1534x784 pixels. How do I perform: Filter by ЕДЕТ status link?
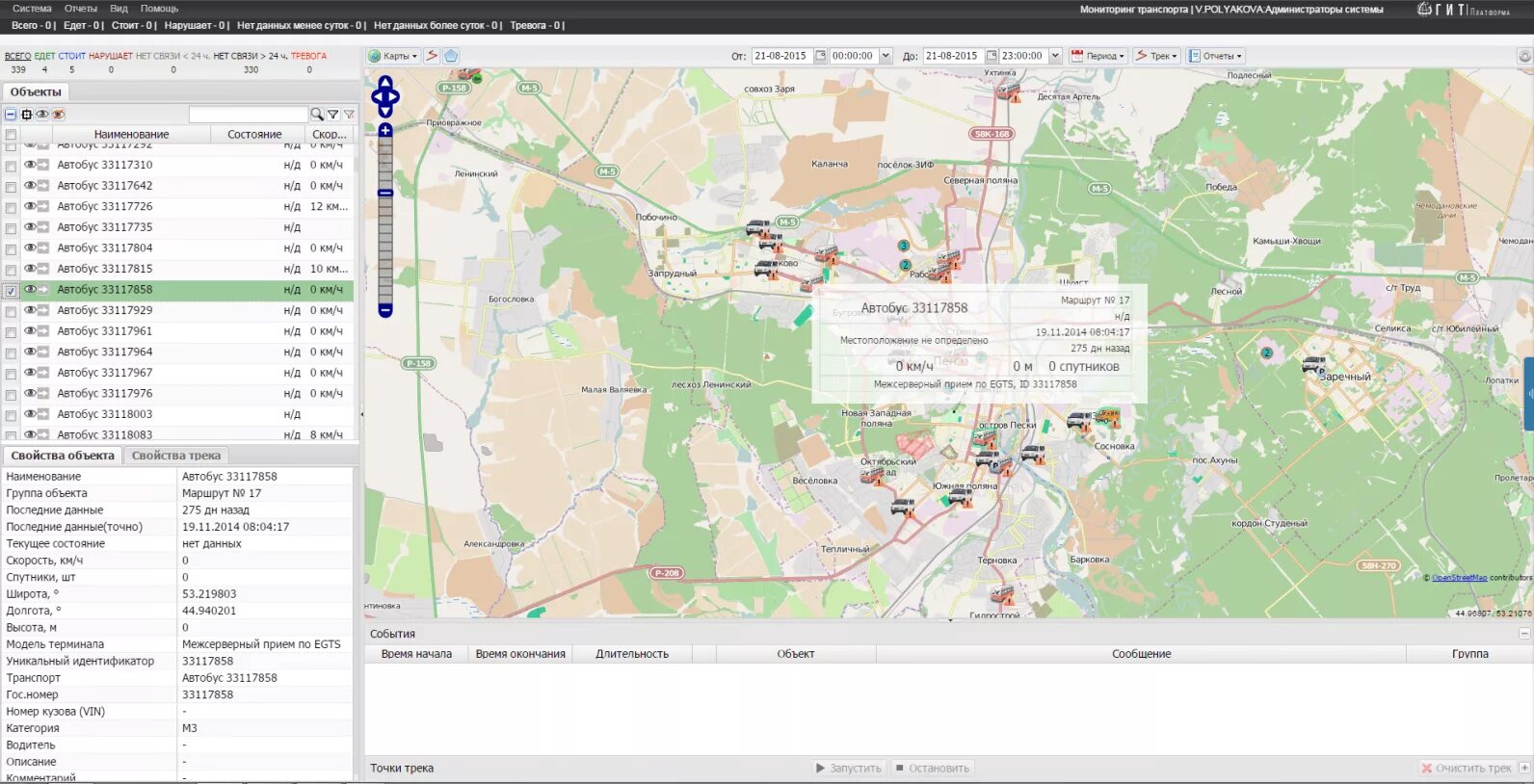(45, 56)
